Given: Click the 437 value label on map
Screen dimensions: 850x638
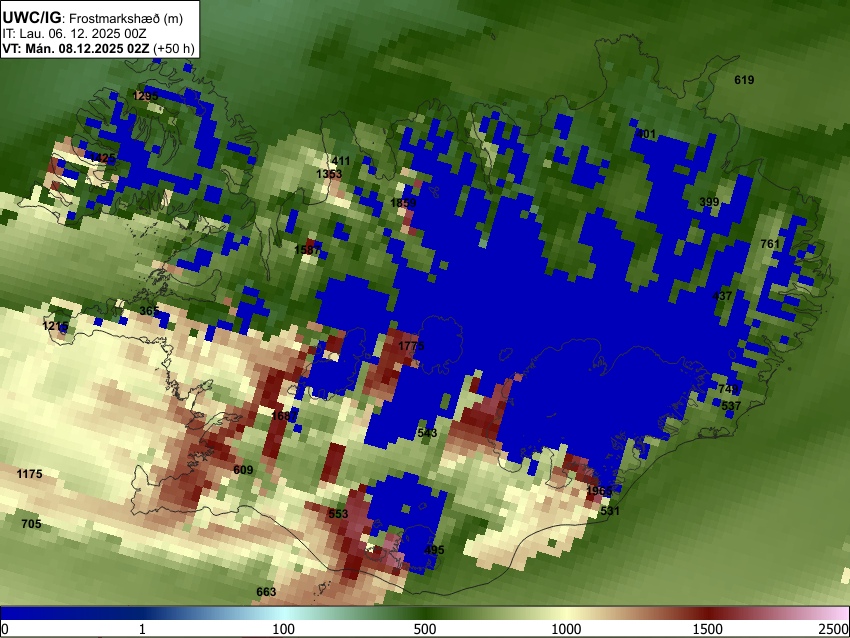Looking at the screenshot, I should coord(722,296).
